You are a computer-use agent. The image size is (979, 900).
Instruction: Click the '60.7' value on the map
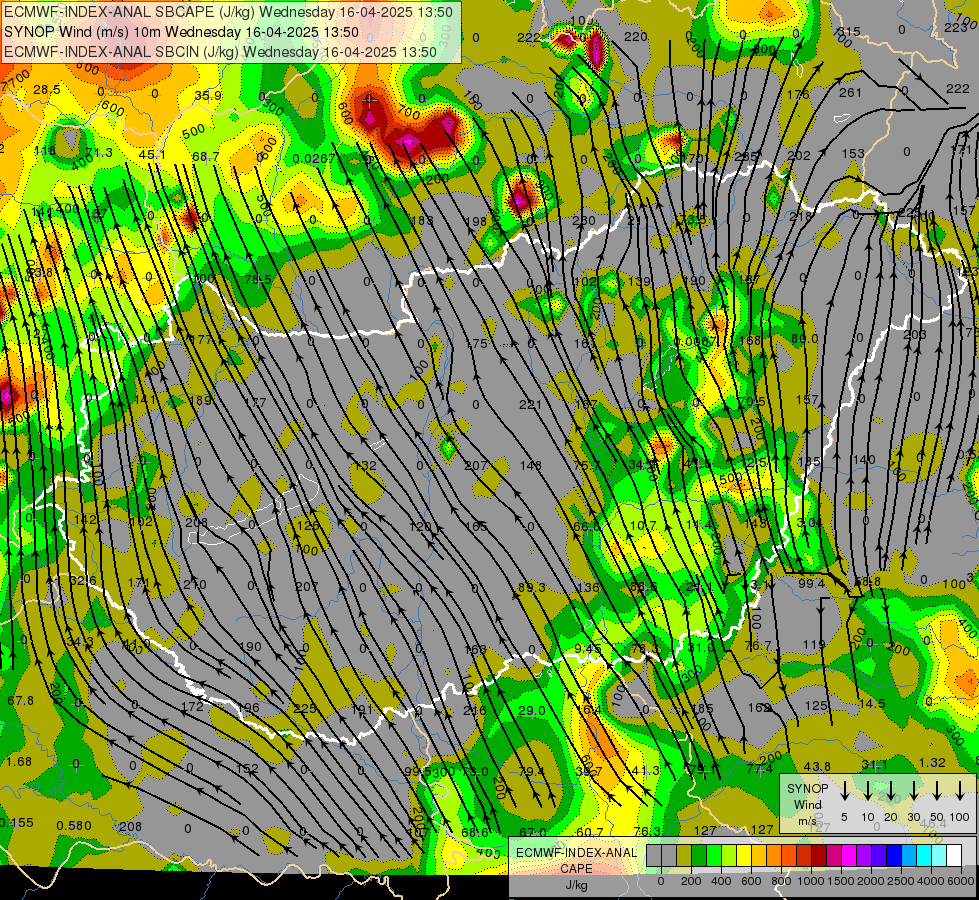(x=590, y=832)
